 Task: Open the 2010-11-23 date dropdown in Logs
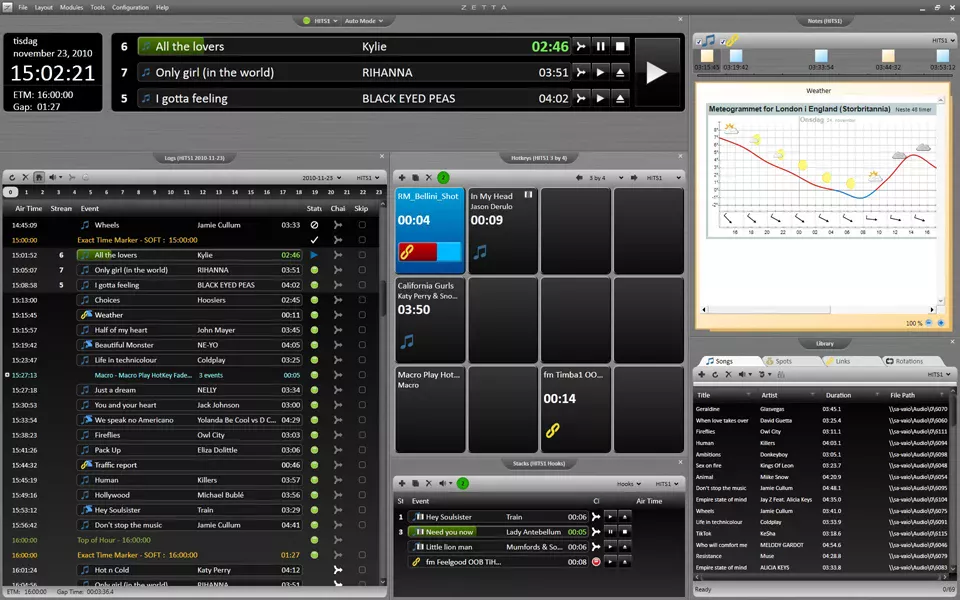click(x=320, y=175)
